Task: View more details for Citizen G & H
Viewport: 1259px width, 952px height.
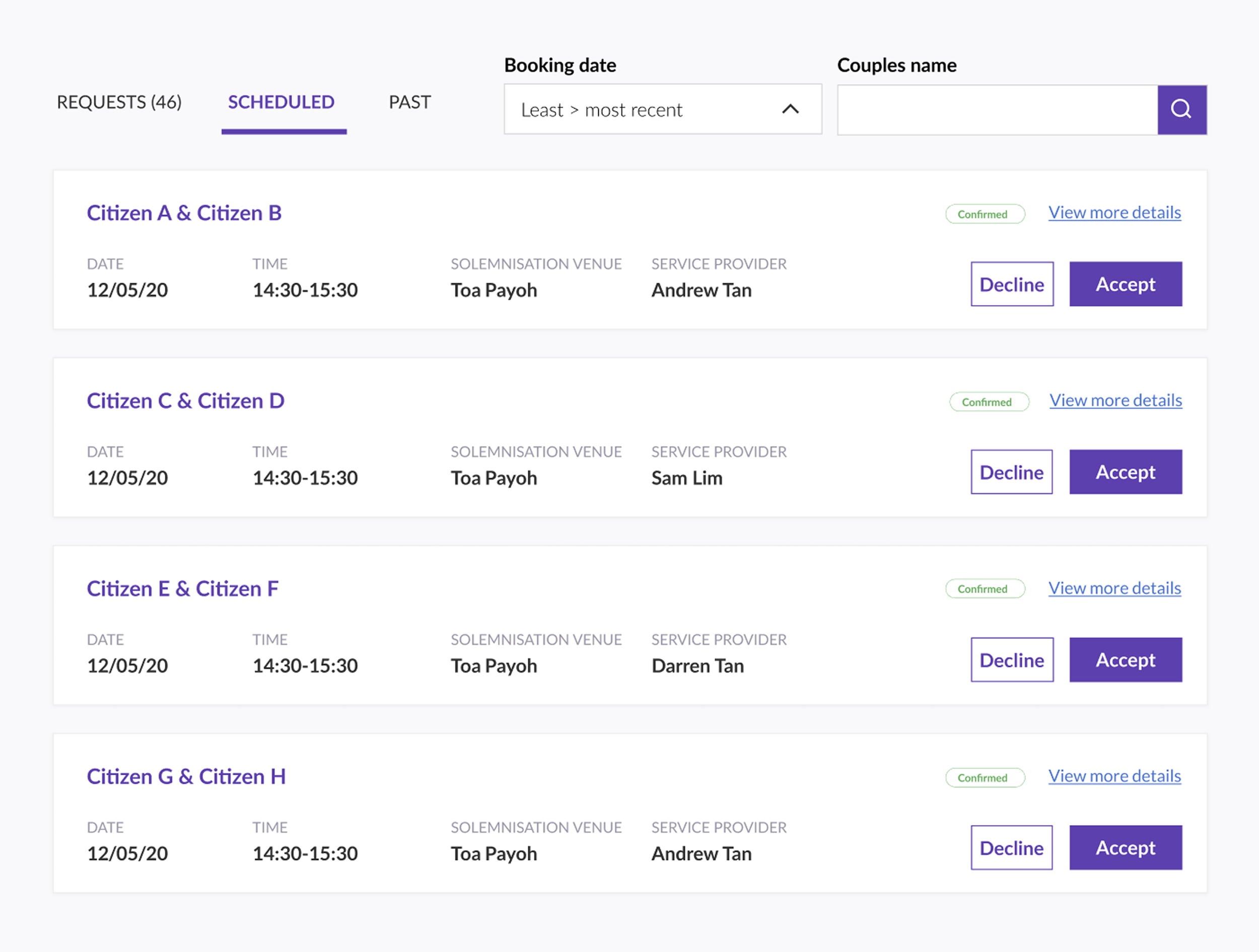Action: tap(1114, 776)
